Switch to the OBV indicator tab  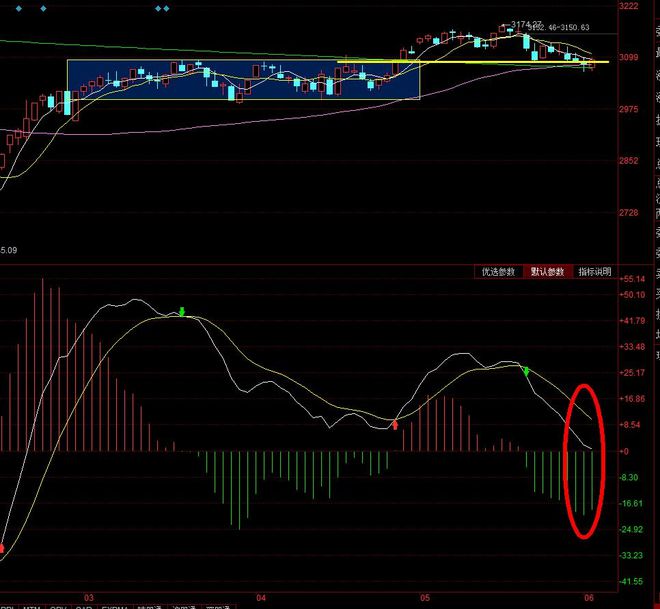click(58, 606)
